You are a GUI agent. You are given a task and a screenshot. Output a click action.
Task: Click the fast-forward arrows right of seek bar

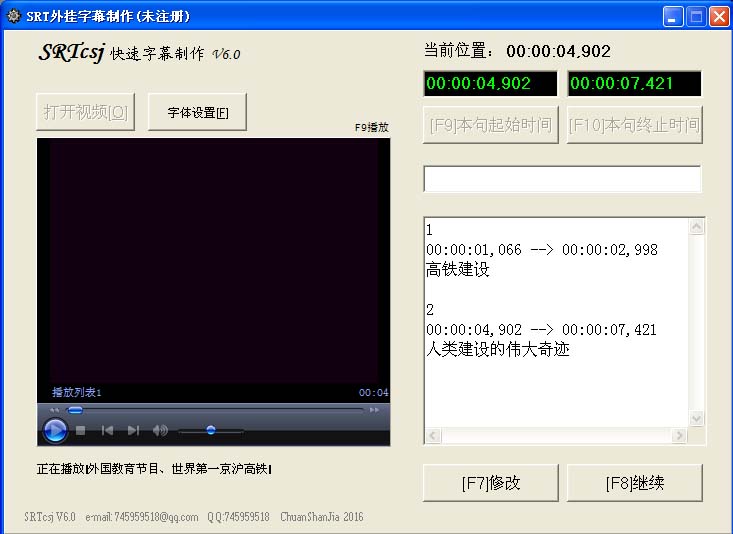(x=375, y=410)
